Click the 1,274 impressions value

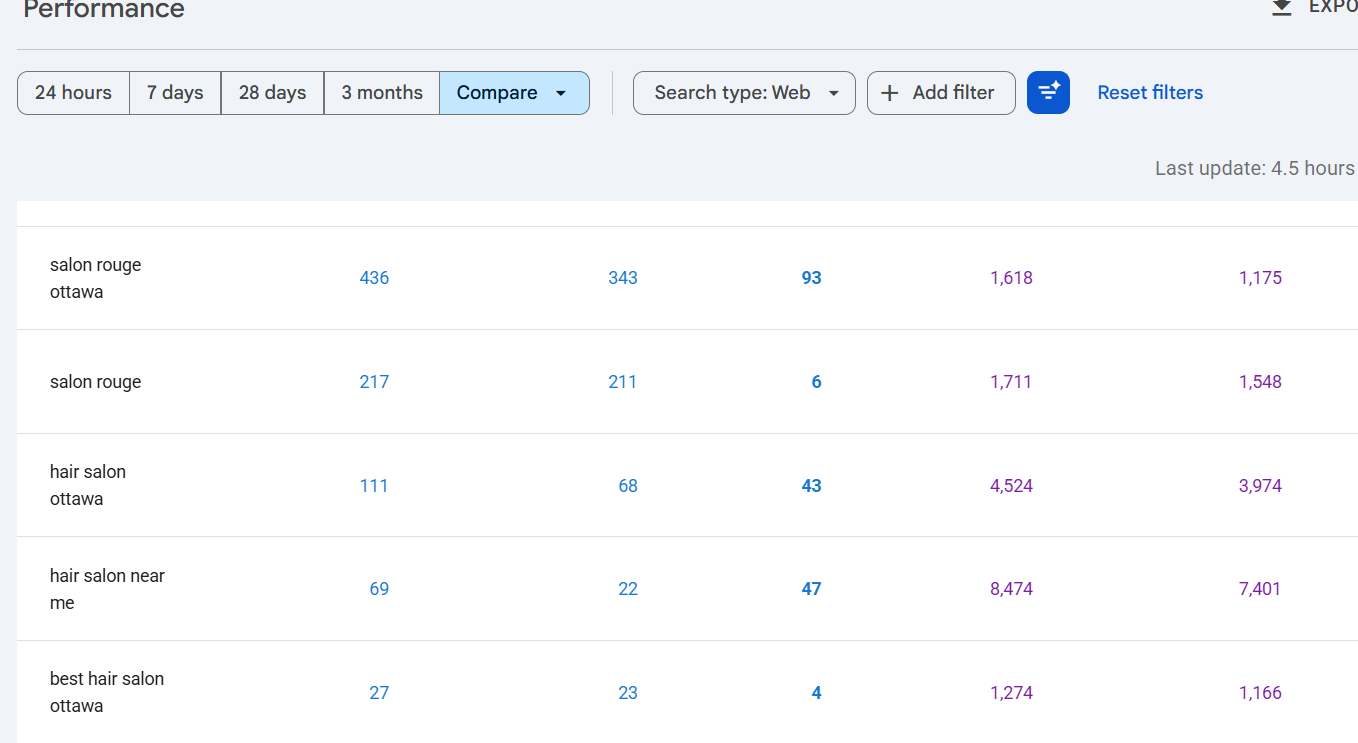click(1011, 693)
